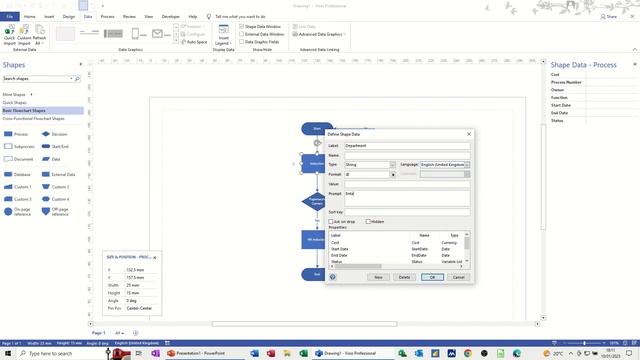This screenshot has width=640, height=360.
Task: Switch to the Process tab
Action: point(107,17)
